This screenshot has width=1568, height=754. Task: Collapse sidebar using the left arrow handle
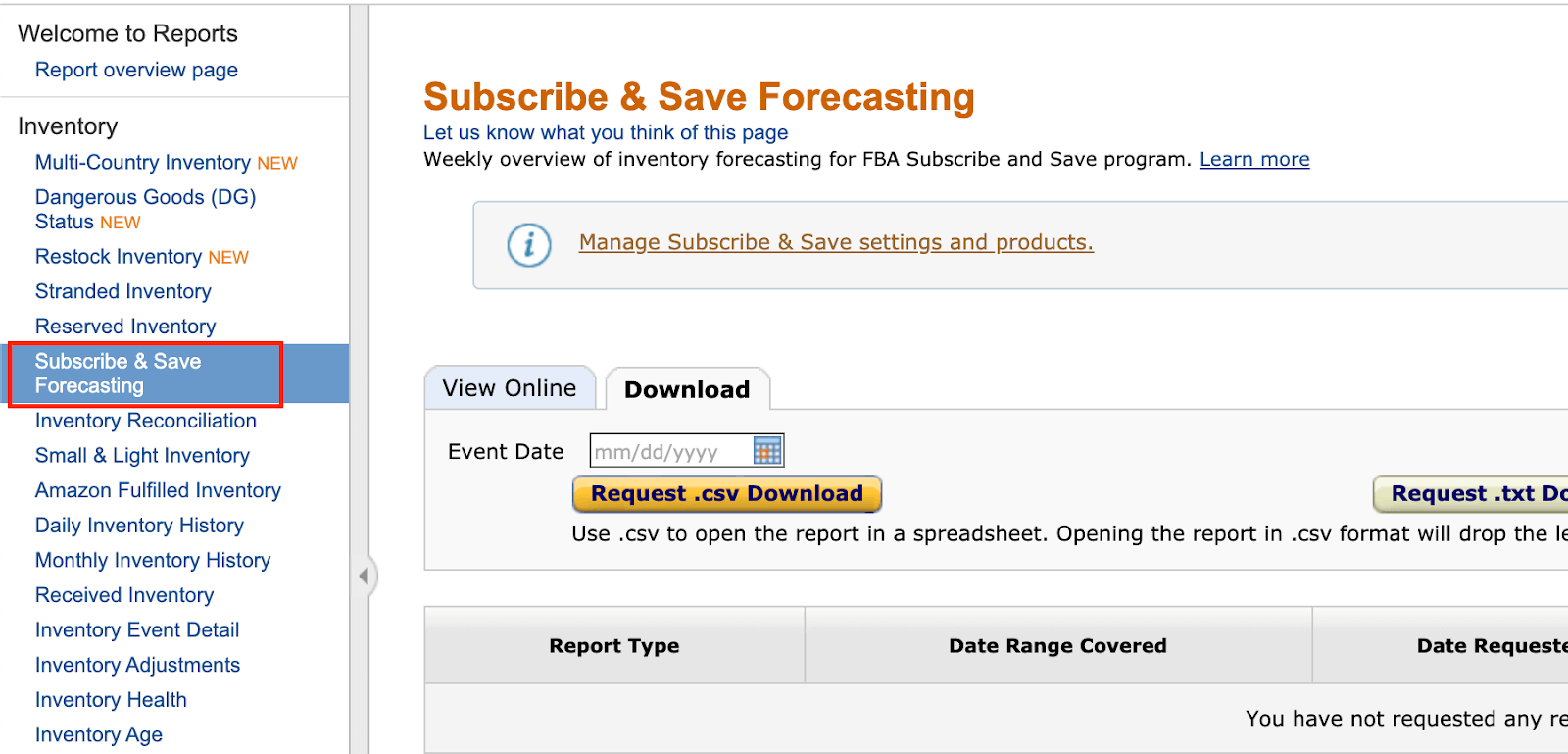364,577
